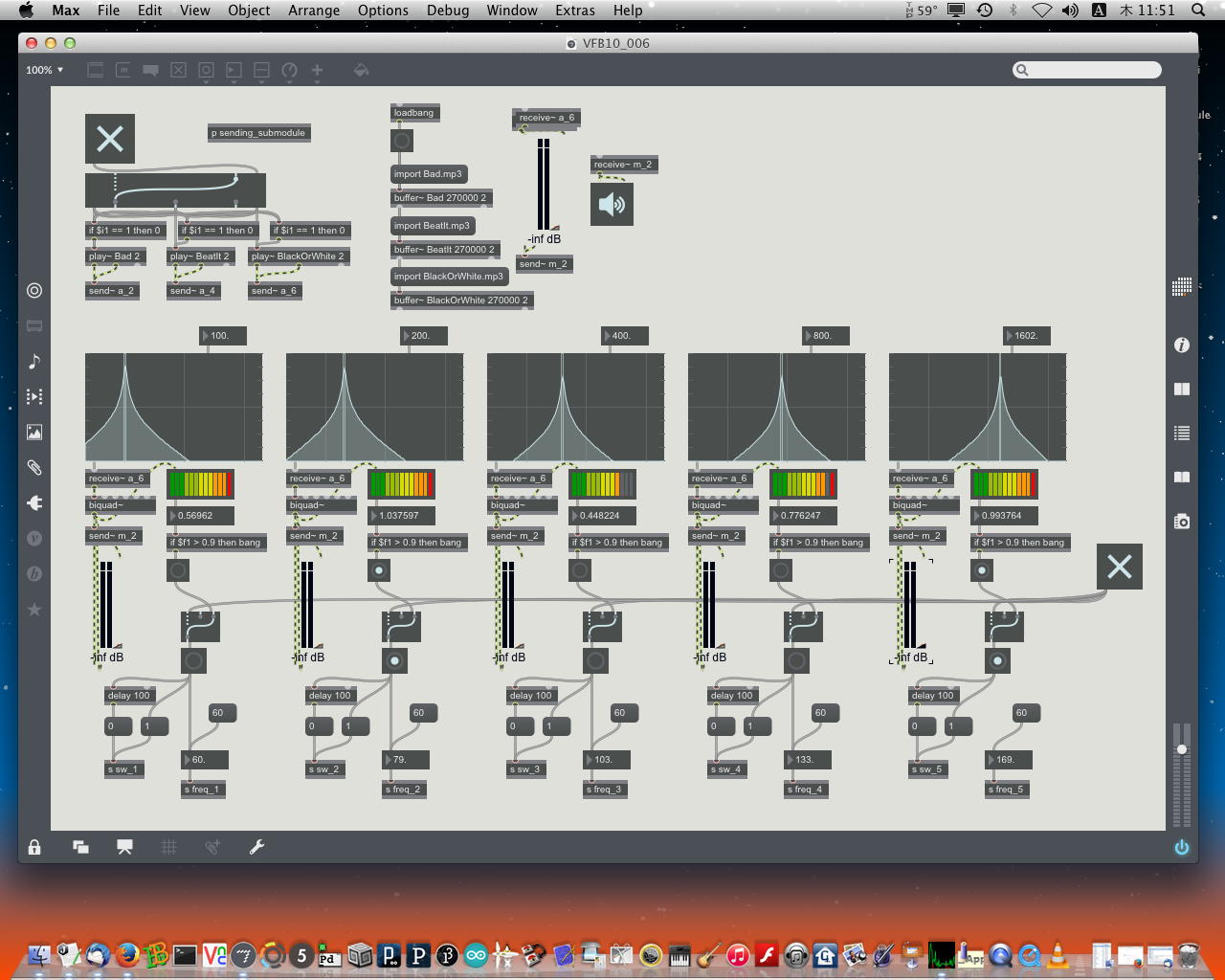Click the 1602. number box
This screenshot has height=980, width=1225.
click(x=1026, y=336)
